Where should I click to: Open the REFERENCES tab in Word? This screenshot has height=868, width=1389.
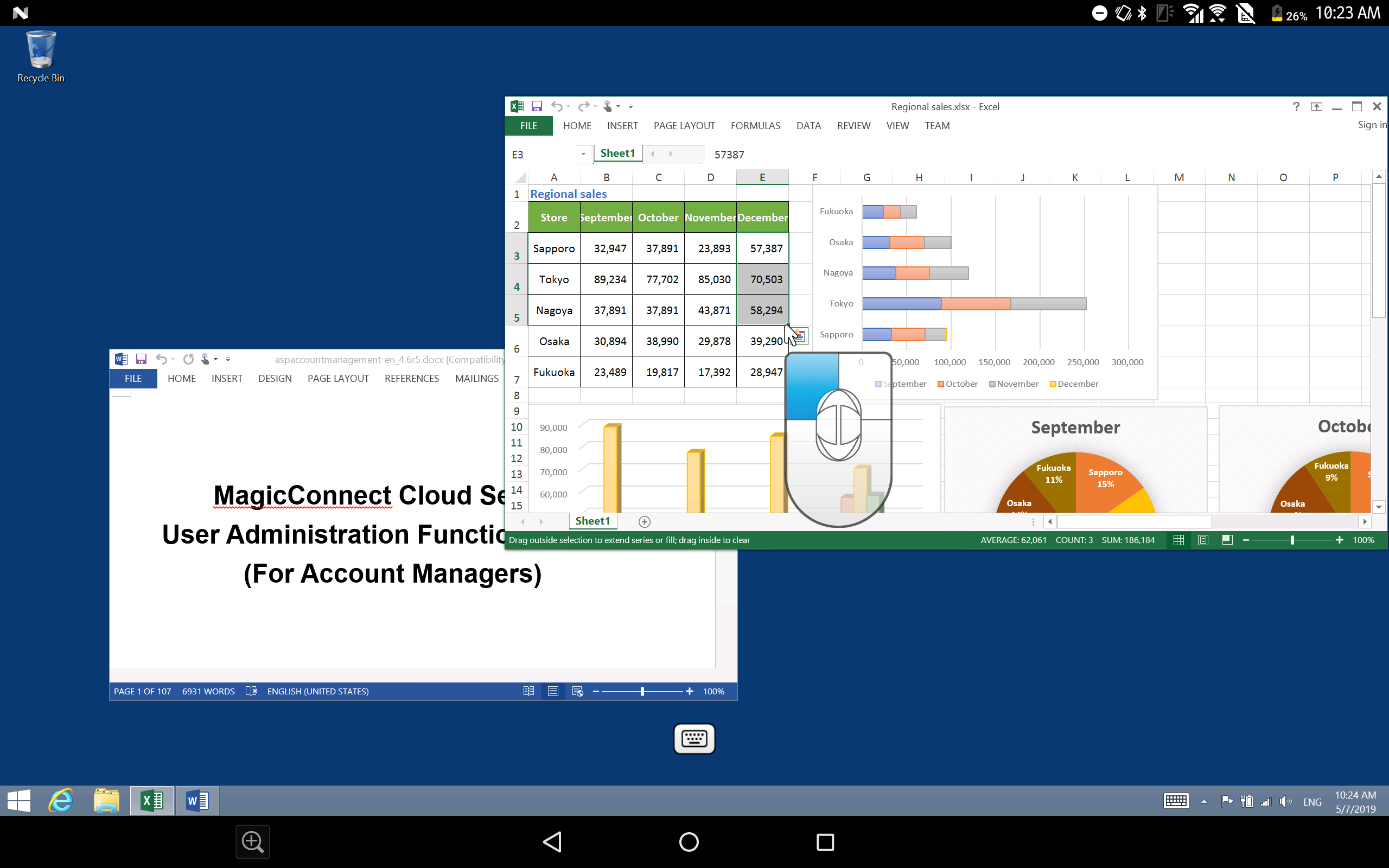click(x=411, y=378)
